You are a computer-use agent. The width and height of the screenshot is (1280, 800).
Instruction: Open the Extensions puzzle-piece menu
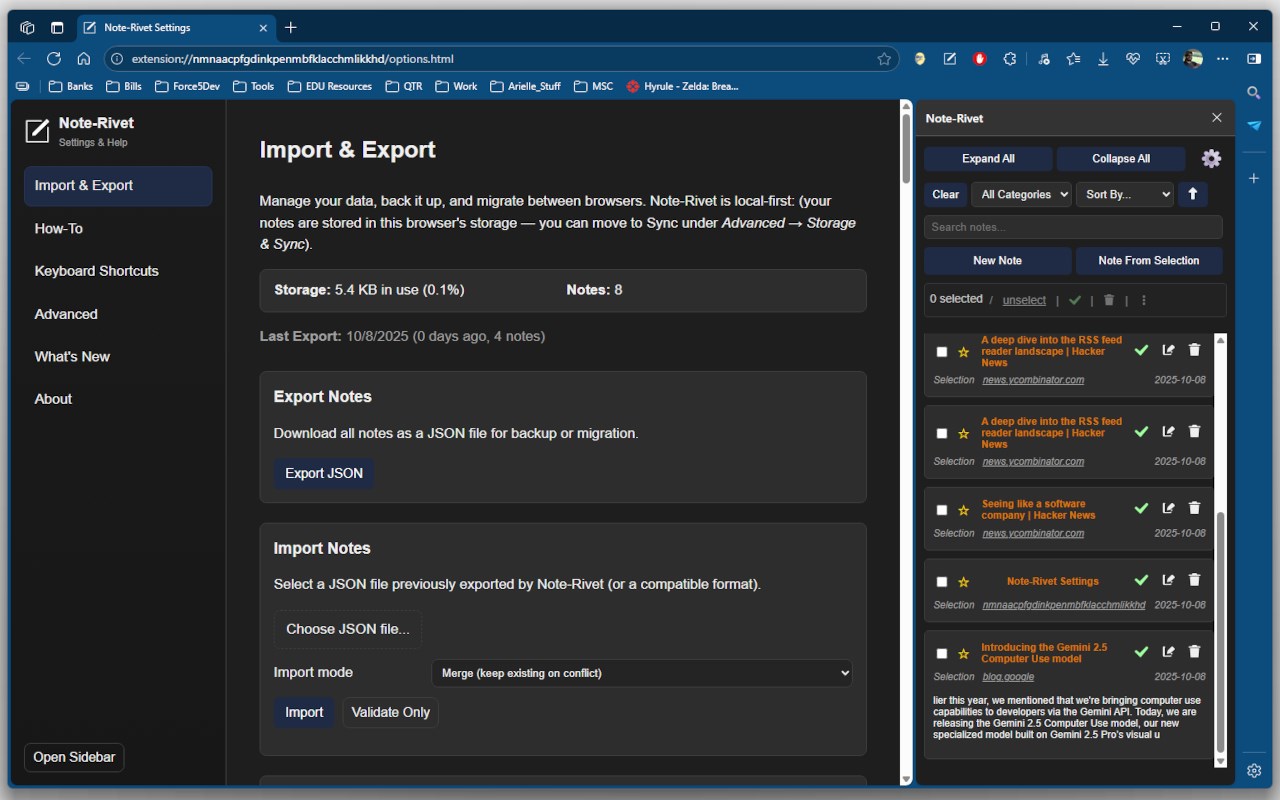[x=1010, y=59]
